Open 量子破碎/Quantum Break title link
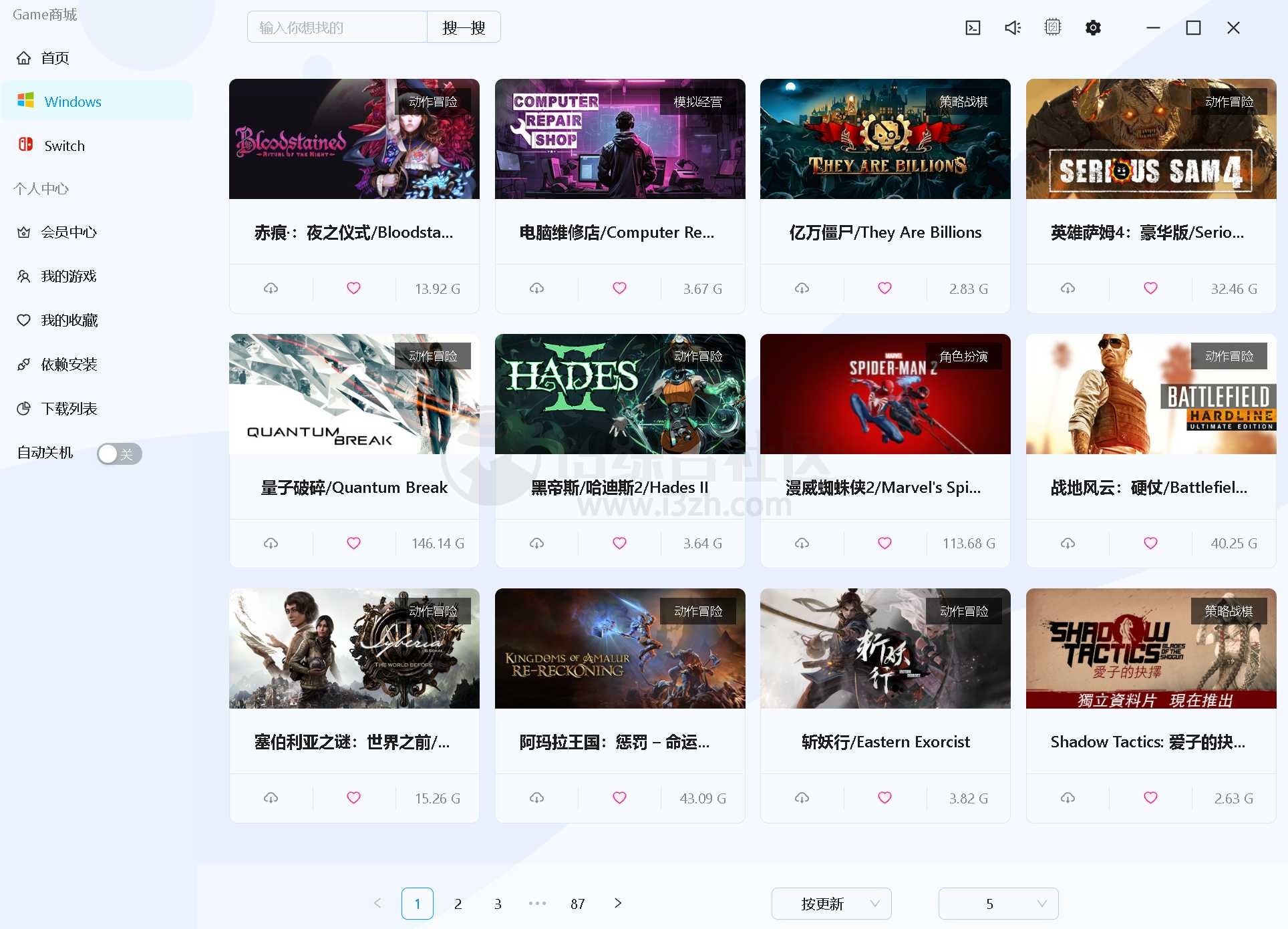The height and width of the screenshot is (929, 1288). click(354, 488)
